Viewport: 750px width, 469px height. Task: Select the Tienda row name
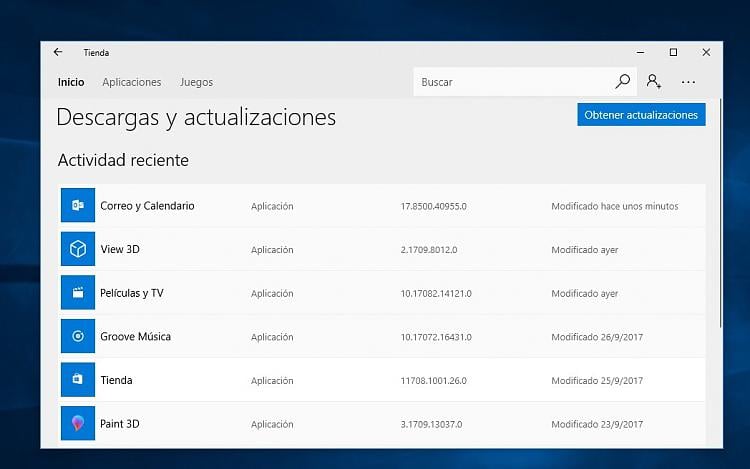116,380
